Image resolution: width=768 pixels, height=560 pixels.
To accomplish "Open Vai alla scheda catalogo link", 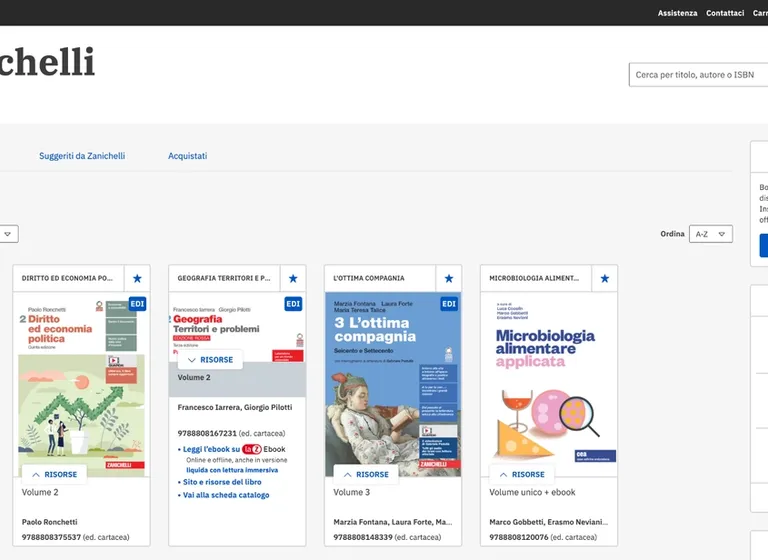I will (226, 495).
